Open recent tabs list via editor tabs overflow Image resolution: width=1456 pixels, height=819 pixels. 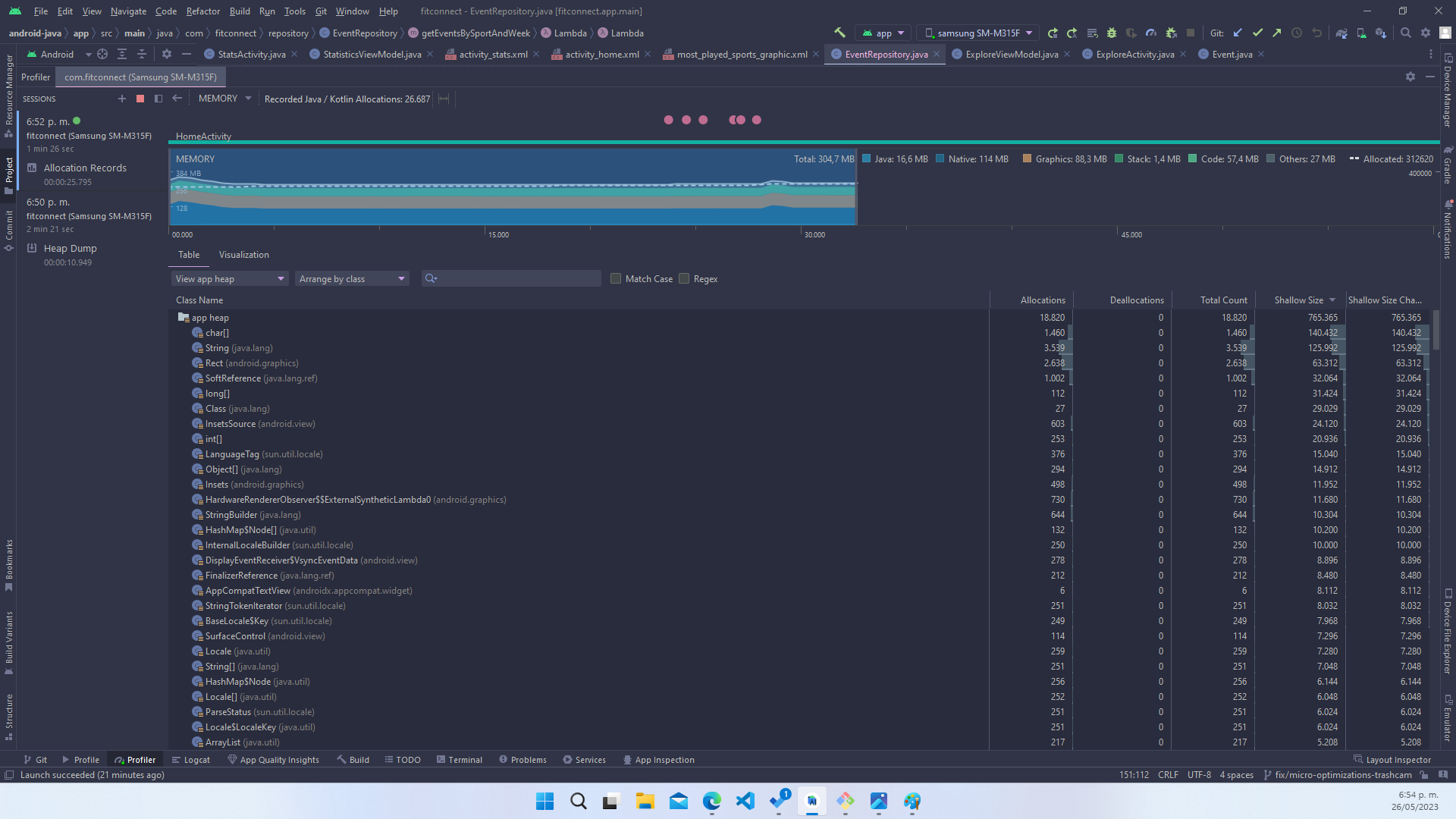[1431, 54]
